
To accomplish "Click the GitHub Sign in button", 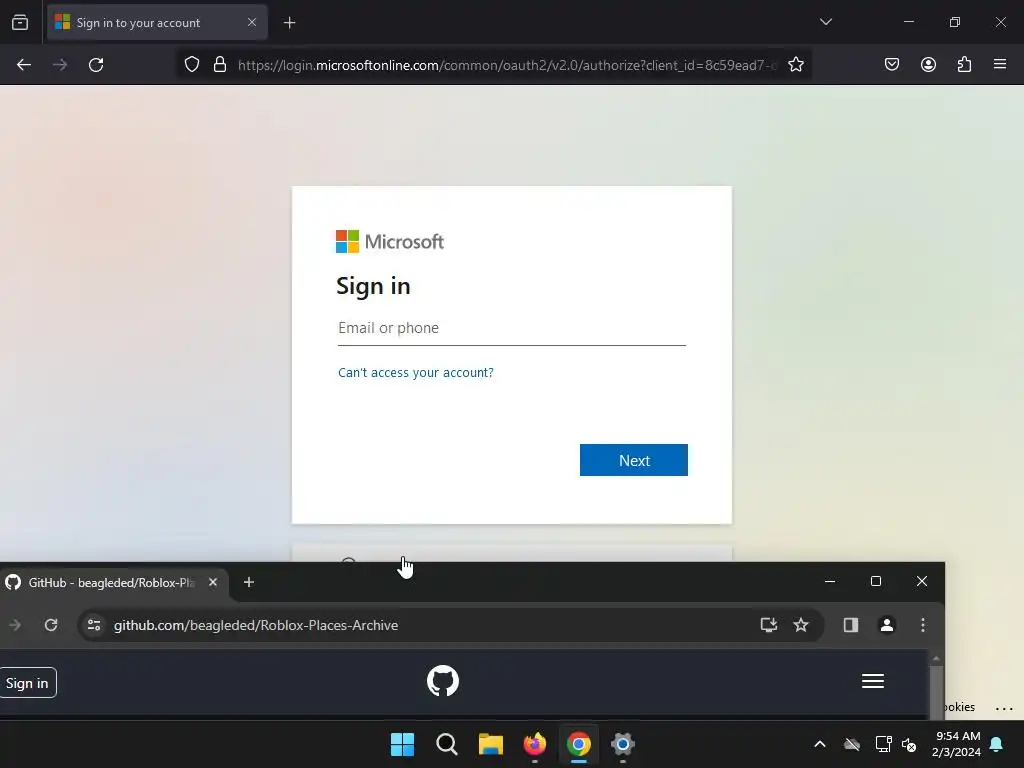I will 27,683.
